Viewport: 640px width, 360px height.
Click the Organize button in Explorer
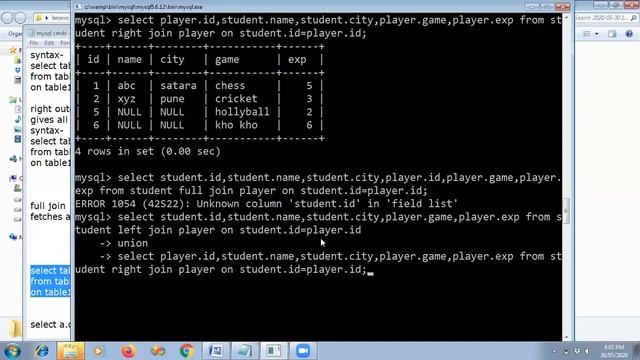point(15,34)
